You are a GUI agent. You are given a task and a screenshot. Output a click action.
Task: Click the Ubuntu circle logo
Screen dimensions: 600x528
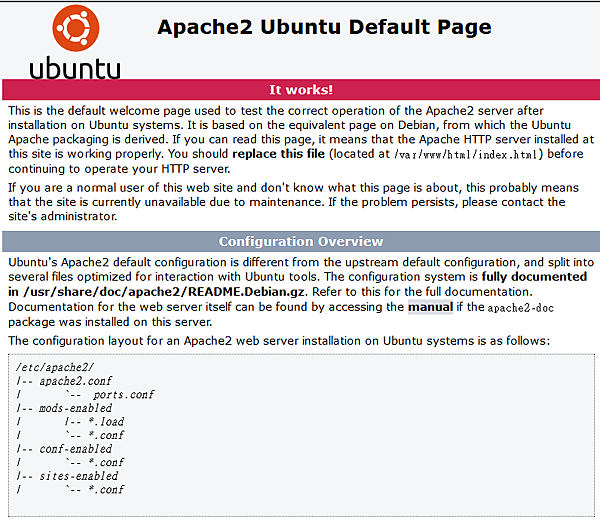coord(76,28)
